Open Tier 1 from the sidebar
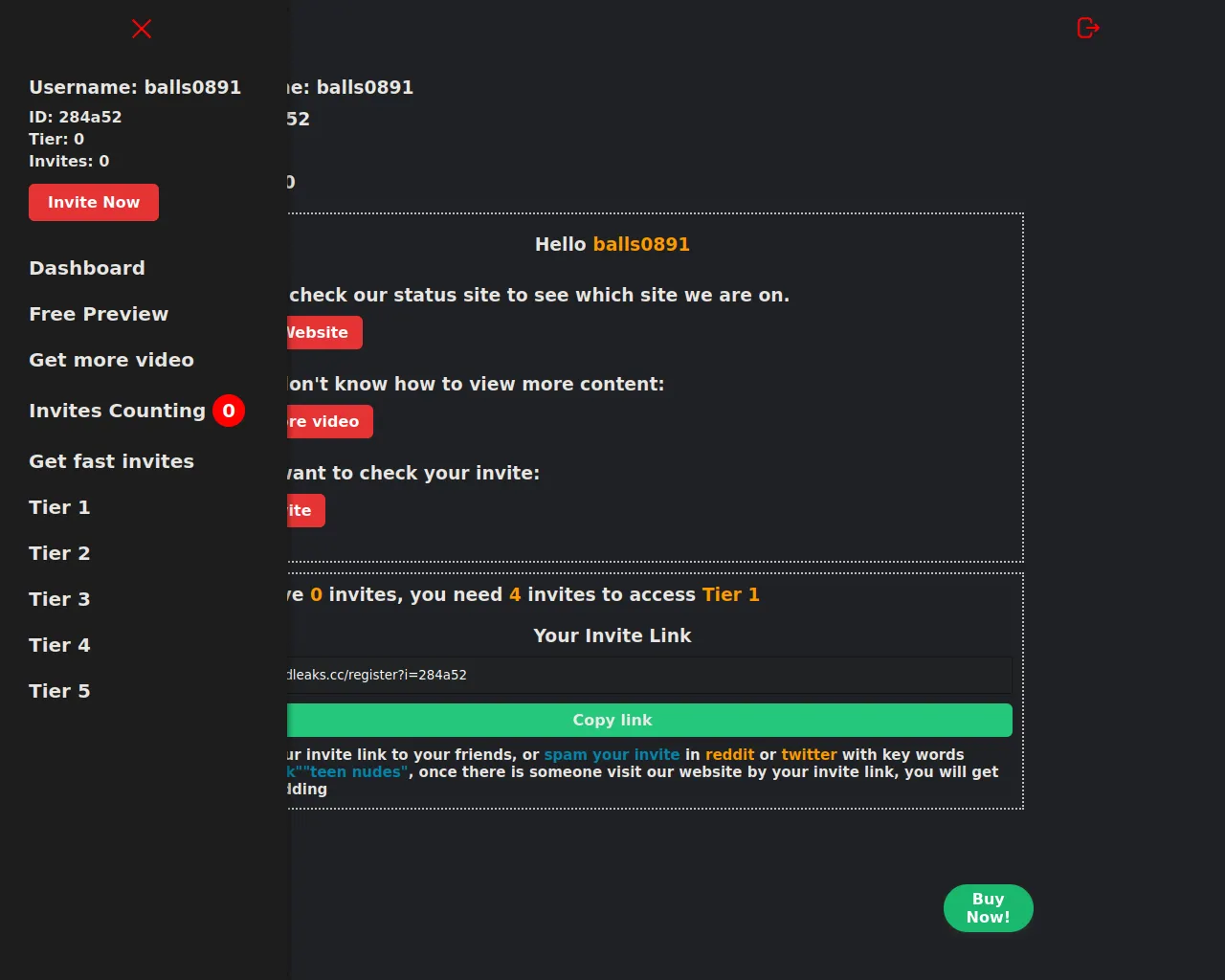Screen dimensions: 1225x980 (58, 507)
